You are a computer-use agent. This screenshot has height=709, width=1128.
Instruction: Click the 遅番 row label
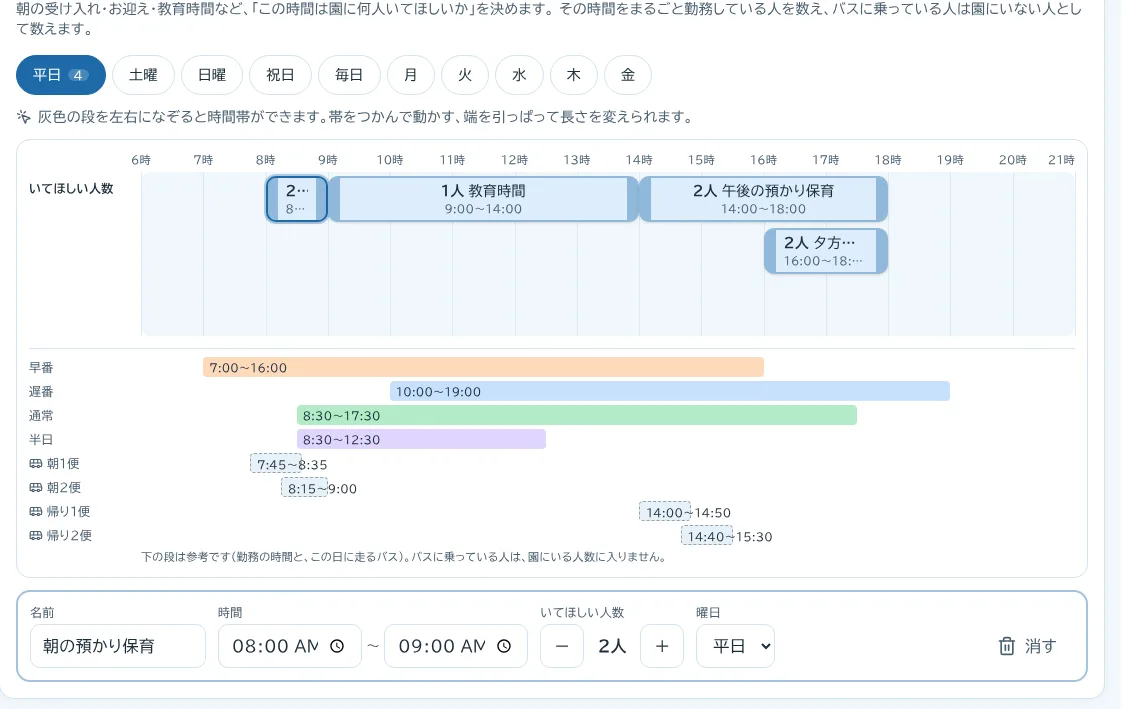coord(41,391)
